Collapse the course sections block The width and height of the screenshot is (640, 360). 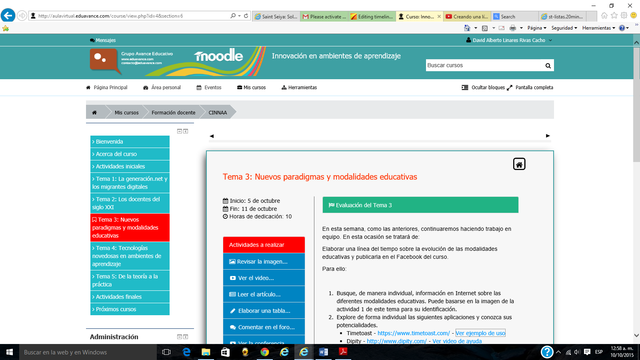(x=179, y=131)
